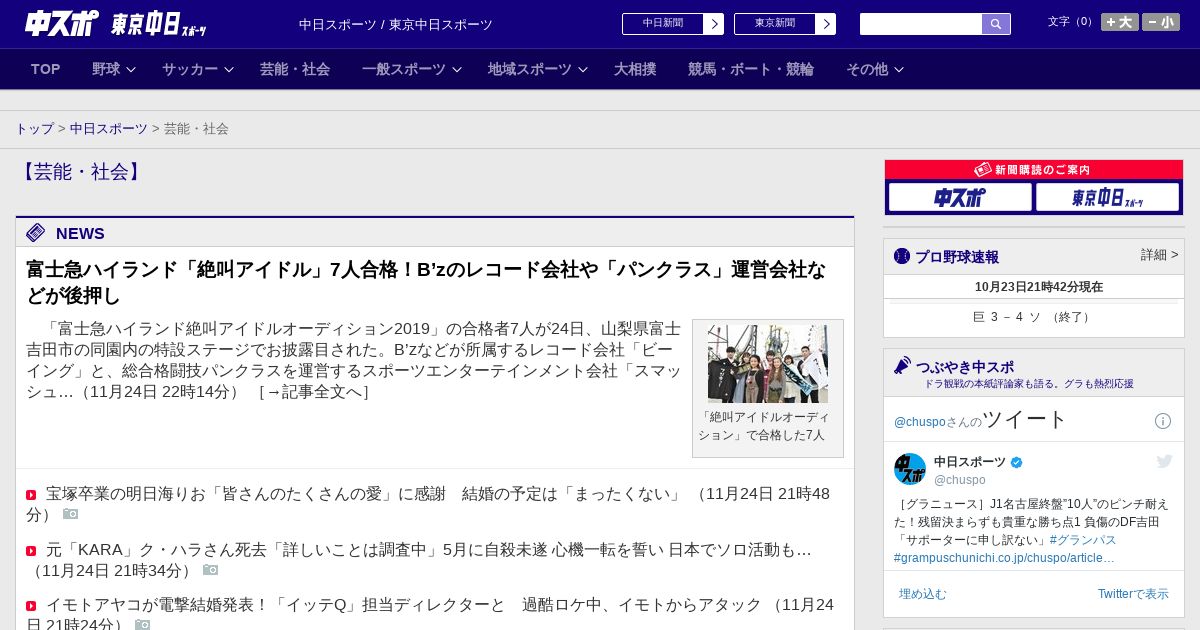Open the サッカー menu item

pos(190,69)
